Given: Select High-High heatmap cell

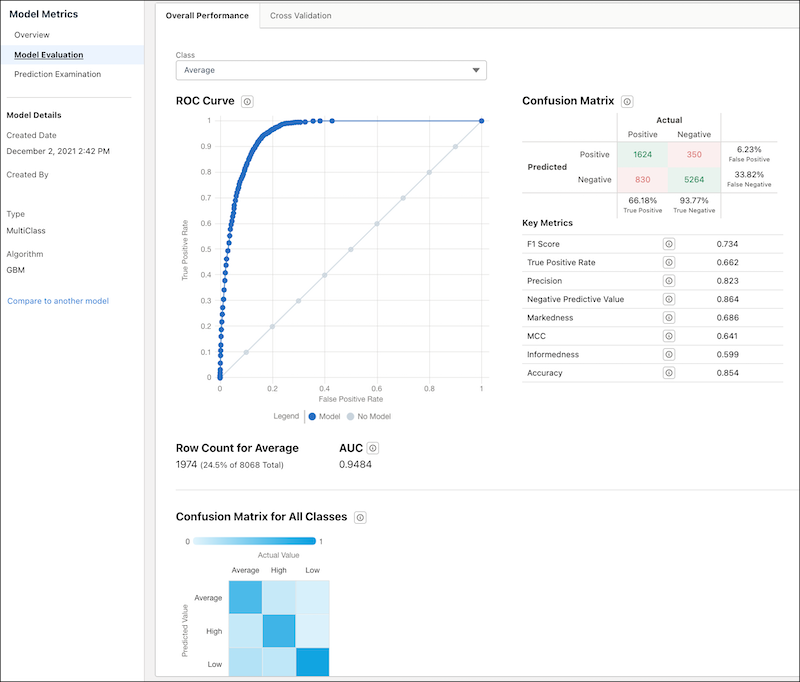Looking at the screenshot, I should pyautogui.click(x=279, y=631).
